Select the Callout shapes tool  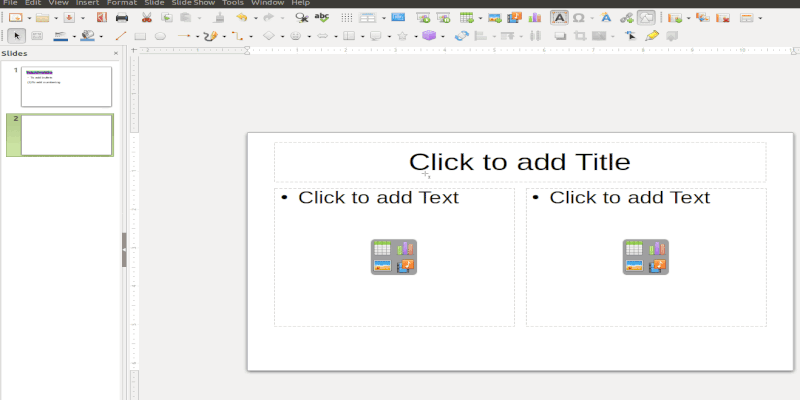tap(376, 36)
